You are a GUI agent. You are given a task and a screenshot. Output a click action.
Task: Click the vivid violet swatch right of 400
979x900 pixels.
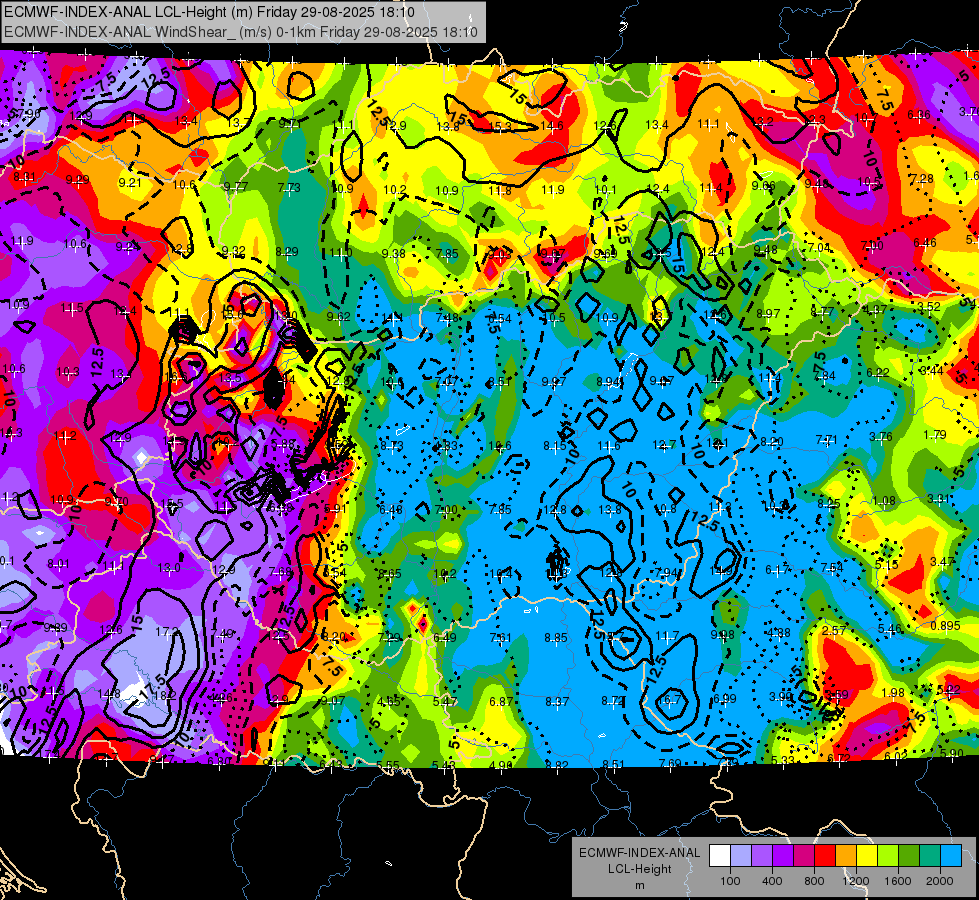coord(783,856)
